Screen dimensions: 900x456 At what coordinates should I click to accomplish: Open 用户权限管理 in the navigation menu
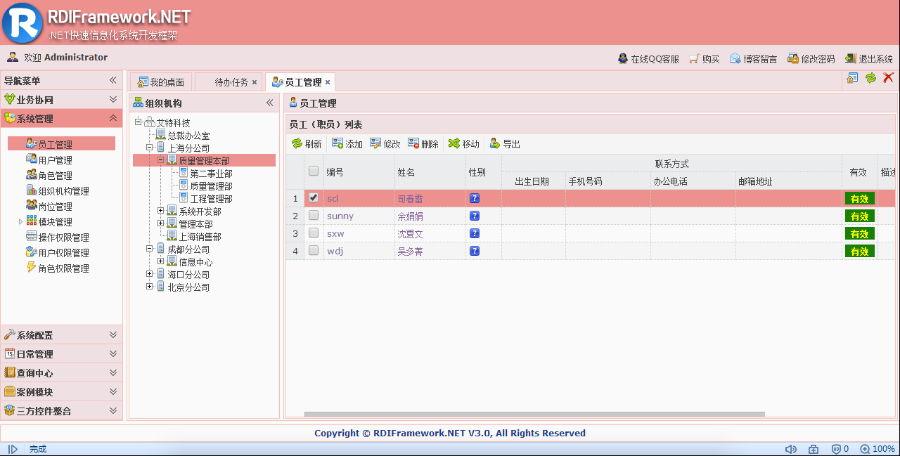coord(57,253)
